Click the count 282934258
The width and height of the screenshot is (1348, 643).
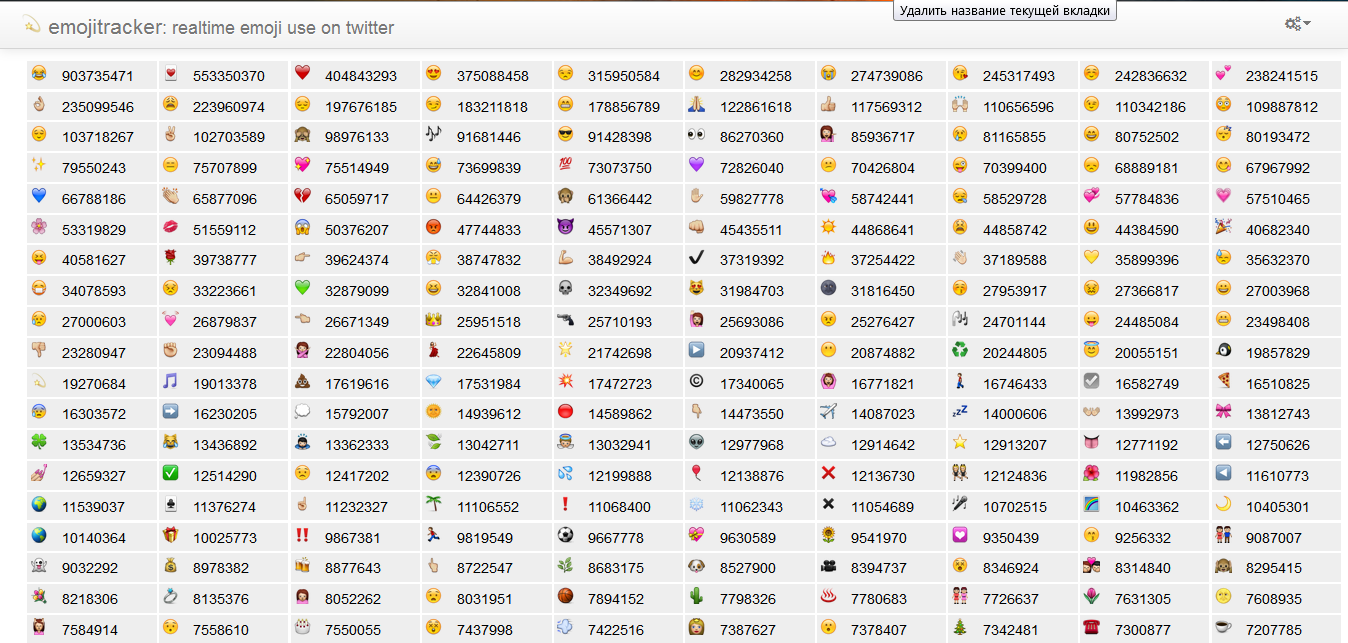(x=756, y=76)
